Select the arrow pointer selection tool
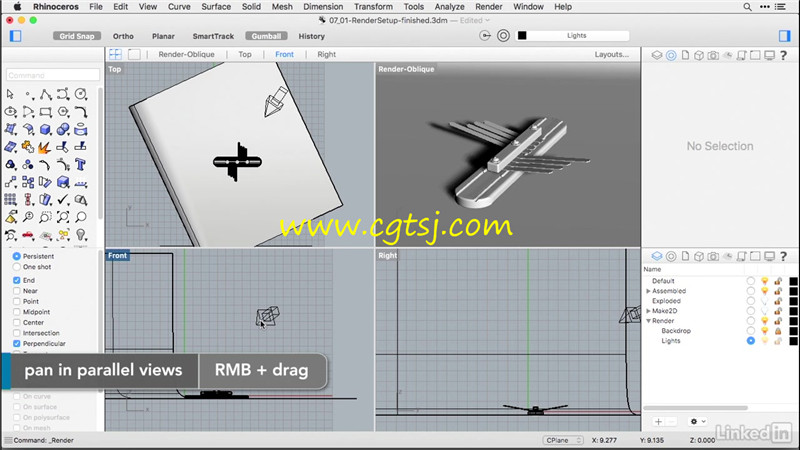Viewport: 800px width, 450px height. [x=10, y=94]
